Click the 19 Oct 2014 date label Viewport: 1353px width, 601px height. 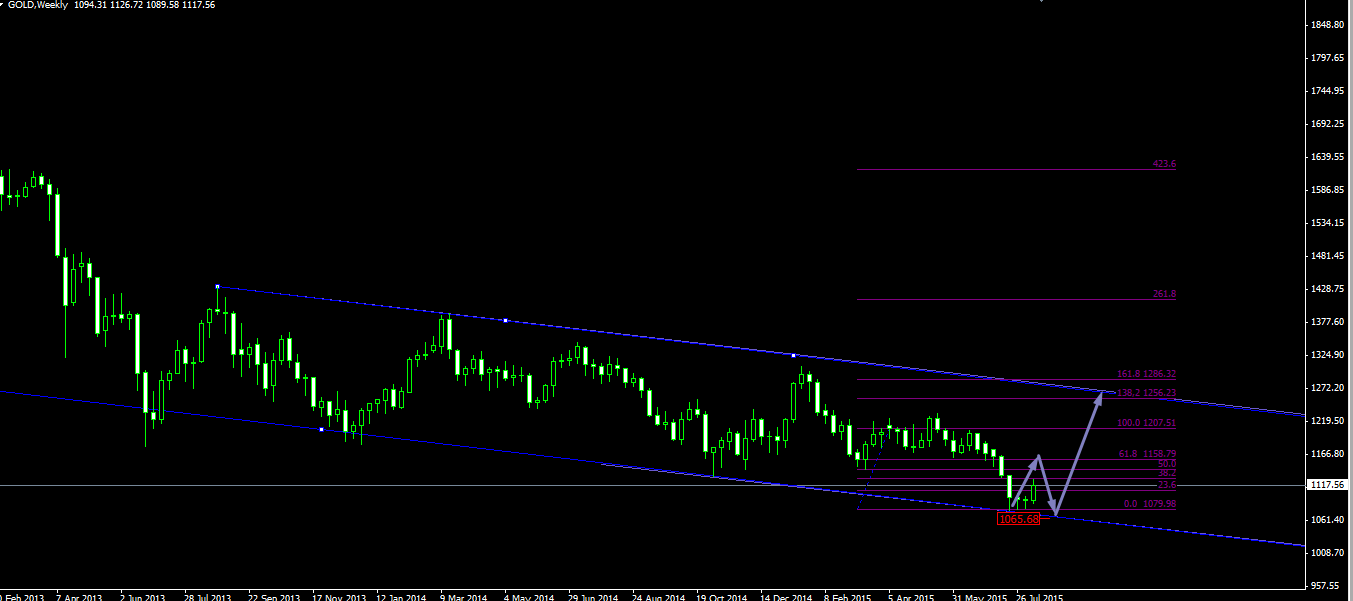(721, 597)
